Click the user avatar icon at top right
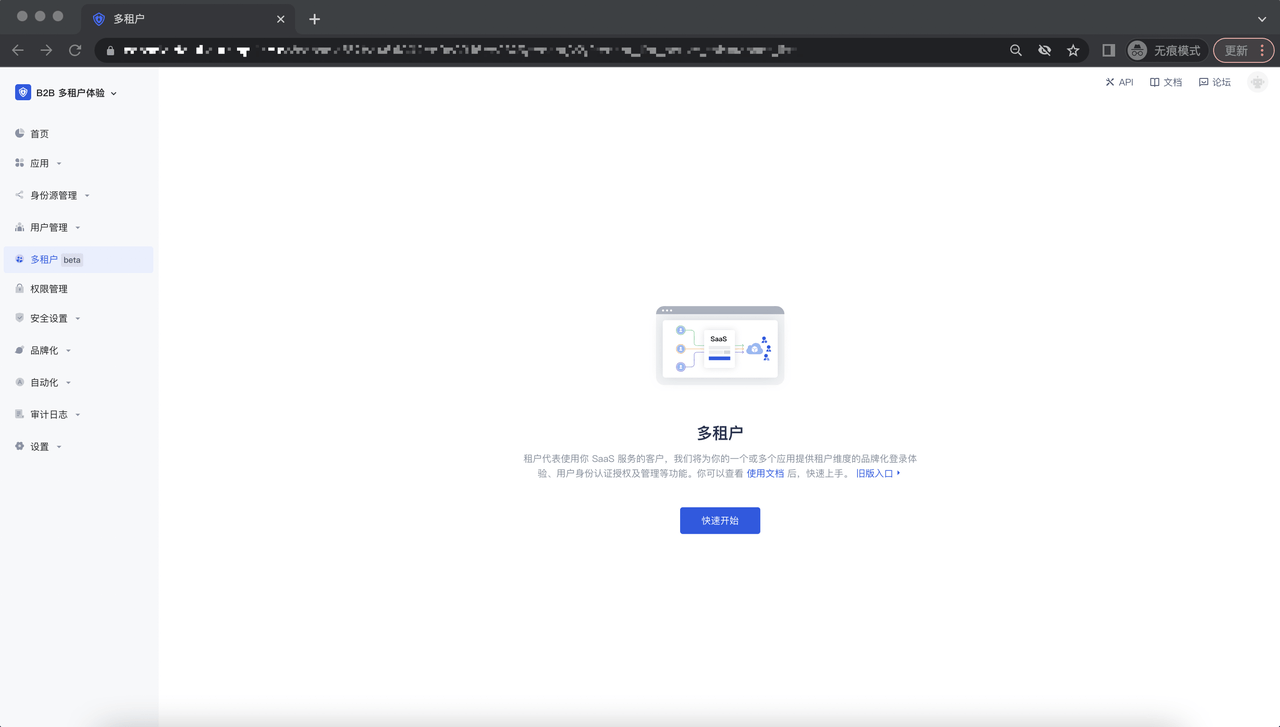Screen dimensions: 1280x727 click(1257, 82)
